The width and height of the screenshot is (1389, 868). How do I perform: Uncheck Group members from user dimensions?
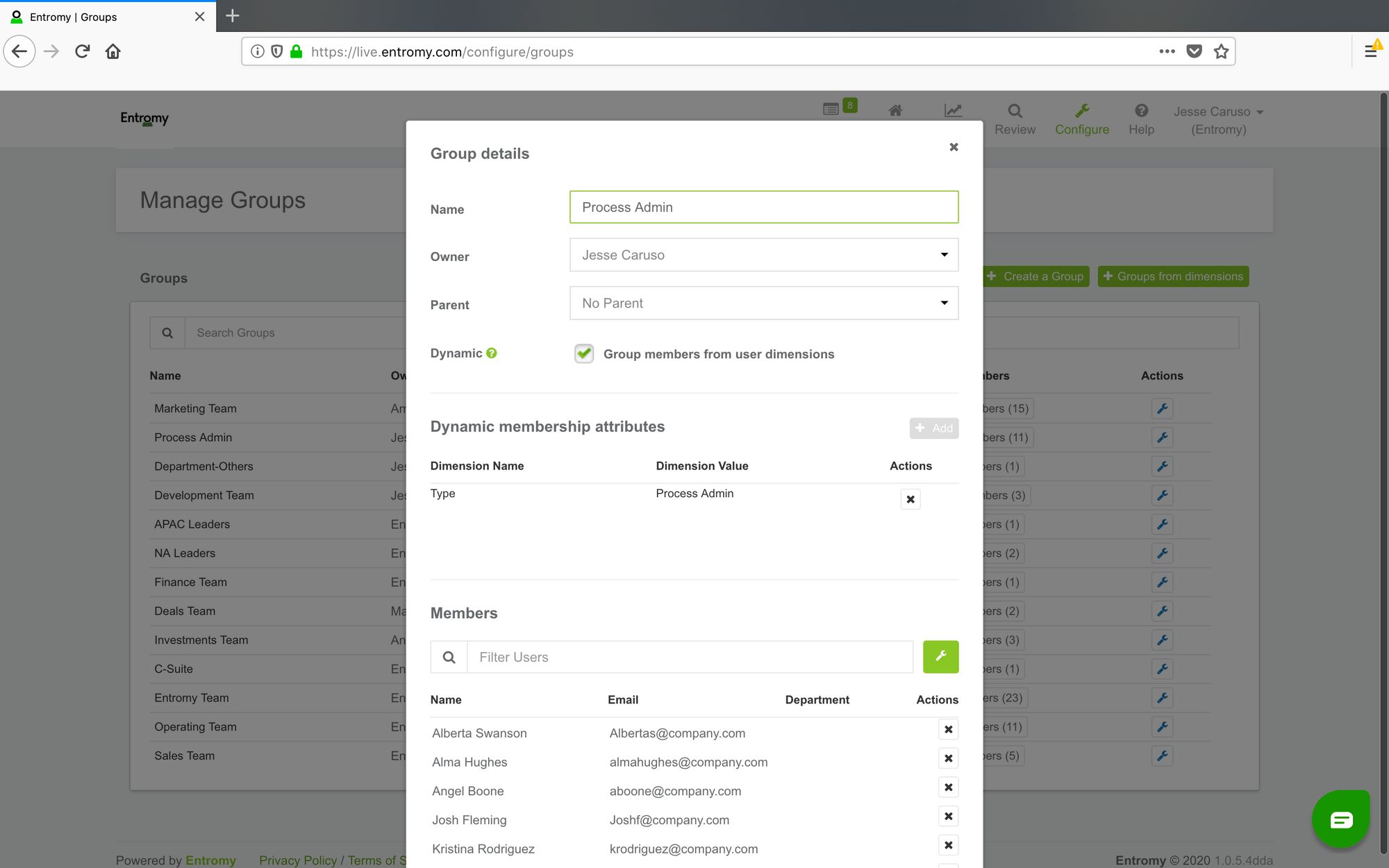(583, 353)
